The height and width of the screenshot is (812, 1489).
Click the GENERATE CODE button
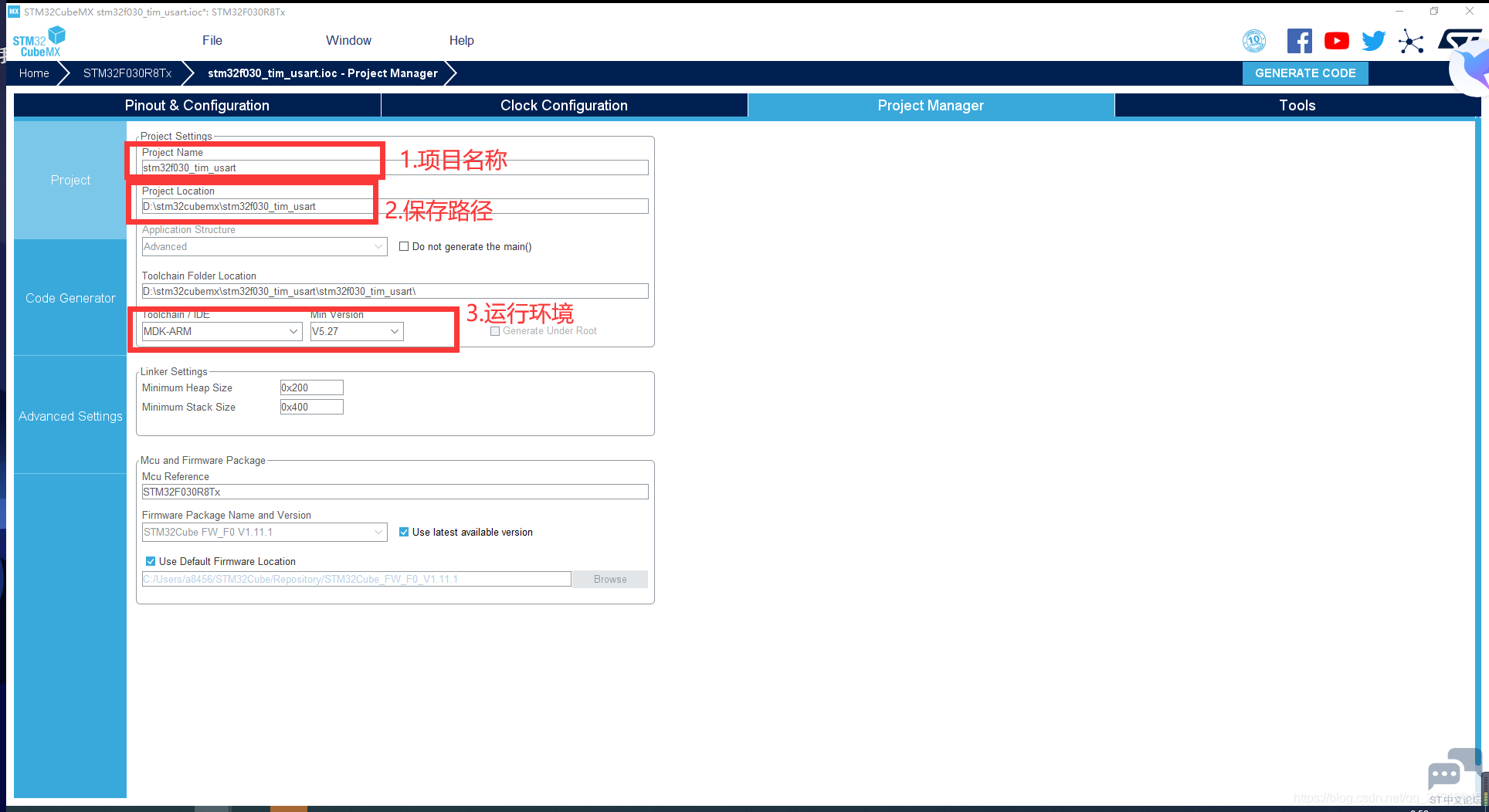pyautogui.click(x=1305, y=73)
